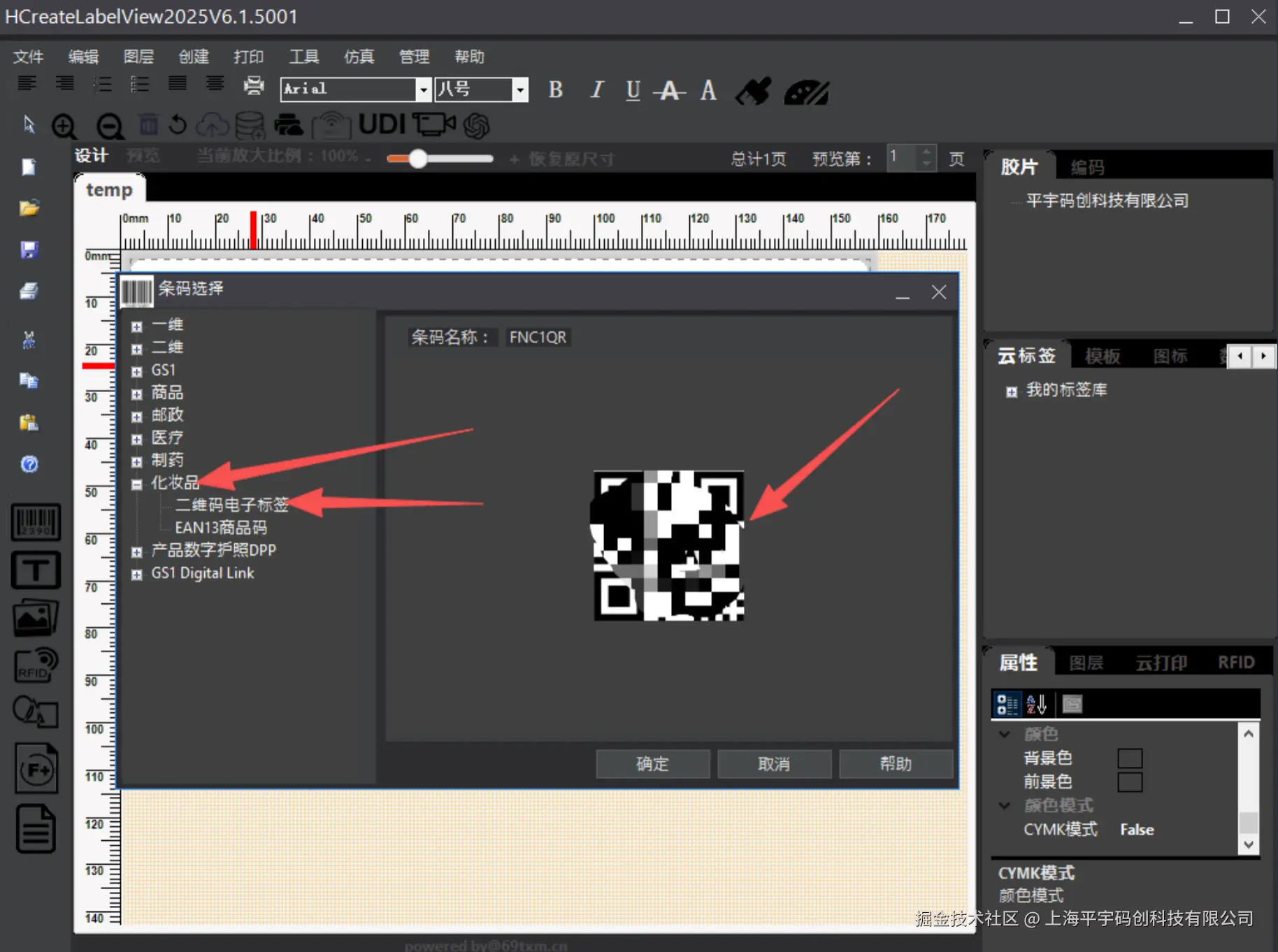Screen dimensions: 1278x952
Task: Click the 取消 button
Action: [774, 763]
